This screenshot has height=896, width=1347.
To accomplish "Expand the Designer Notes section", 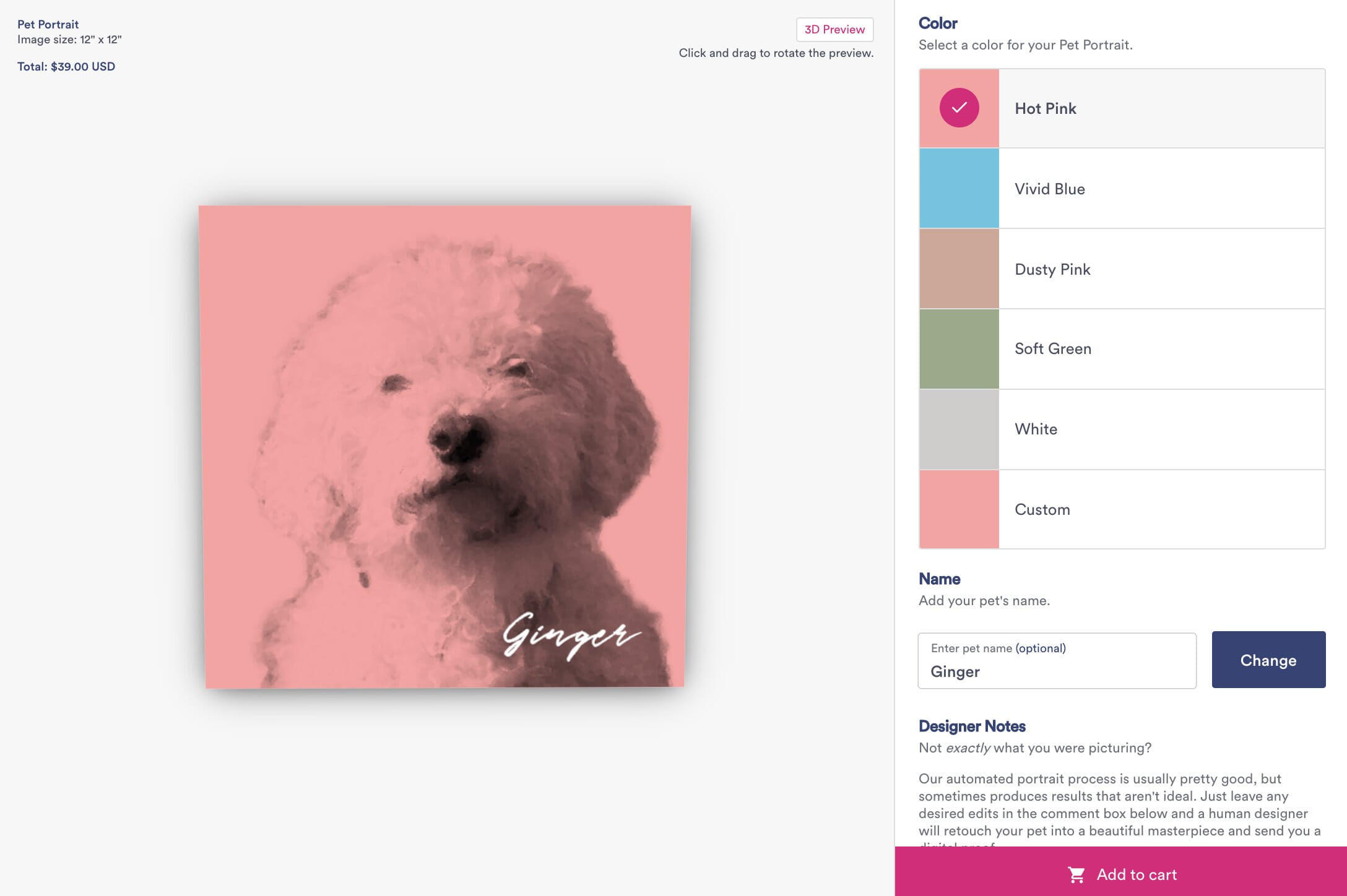I will click(971, 725).
